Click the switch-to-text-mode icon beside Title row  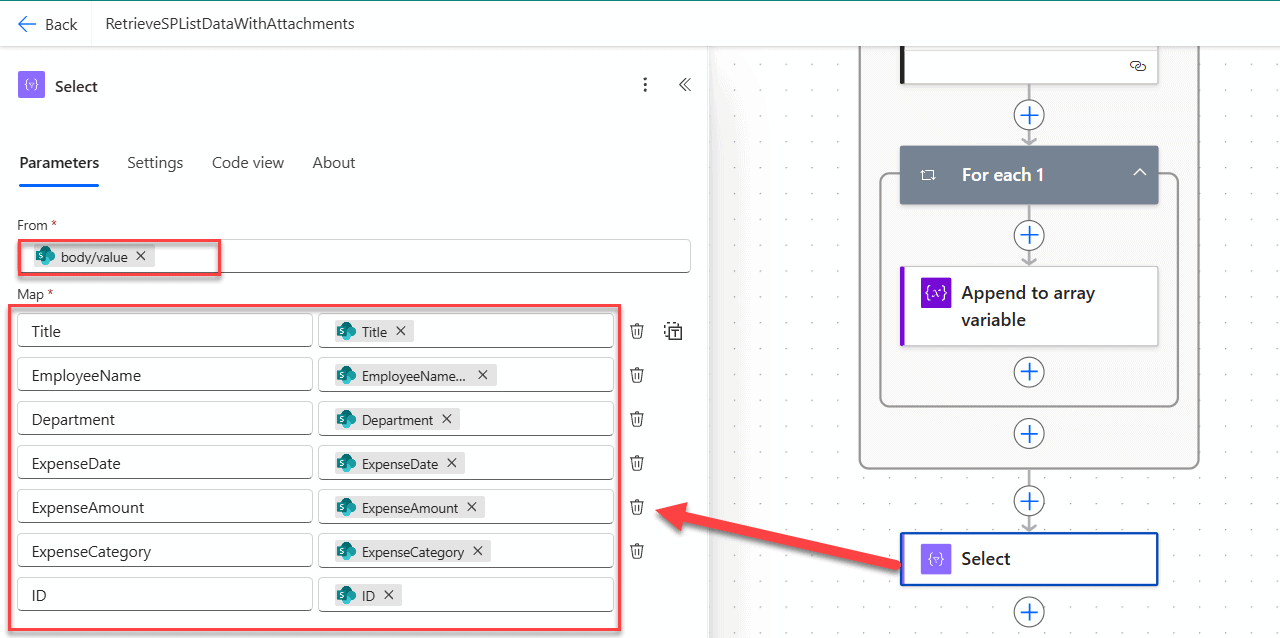click(673, 330)
